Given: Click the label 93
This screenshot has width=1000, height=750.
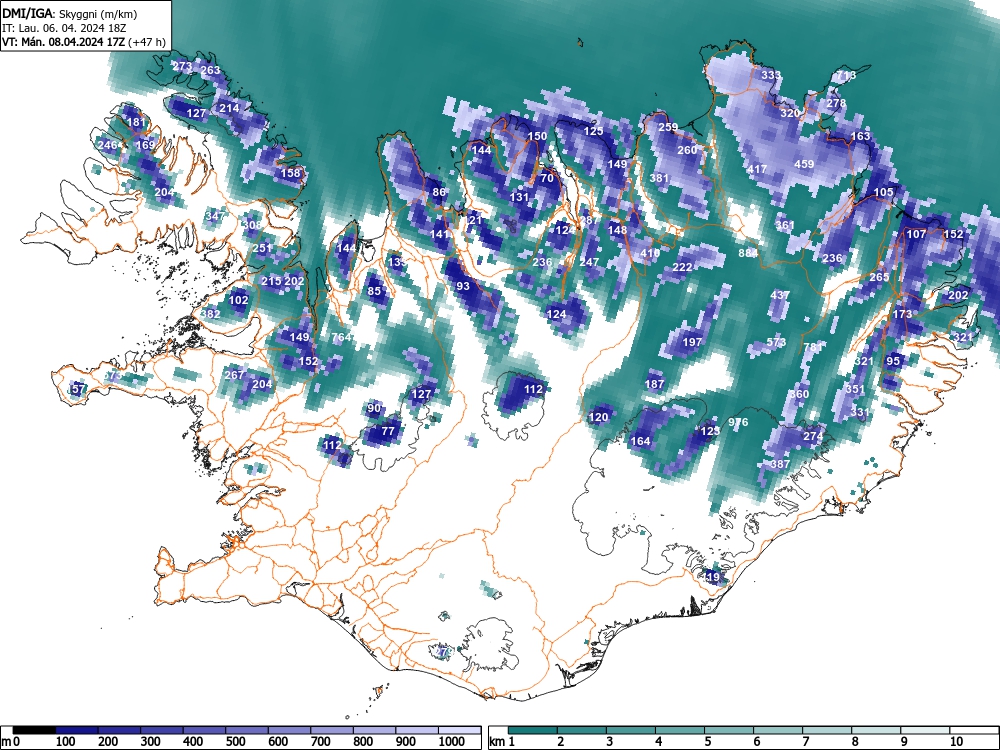Looking at the screenshot, I should pyautogui.click(x=463, y=286).
